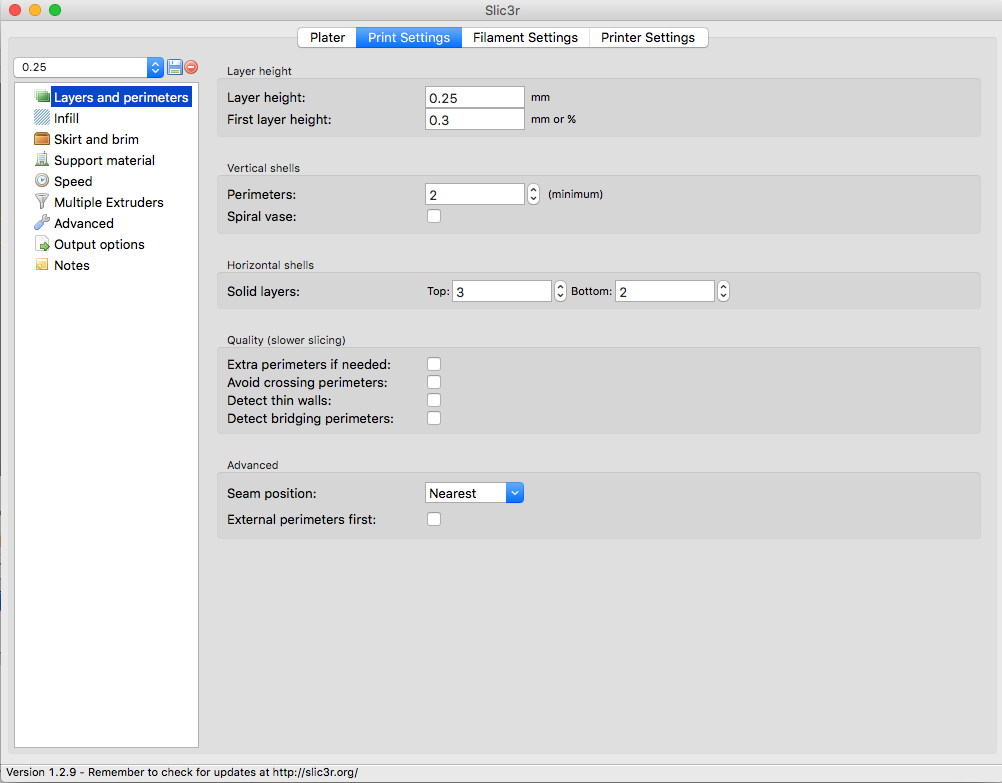The image size is (1002, 783).
Task: Open the Seam position dropdown
Action: tap(474, 493)
